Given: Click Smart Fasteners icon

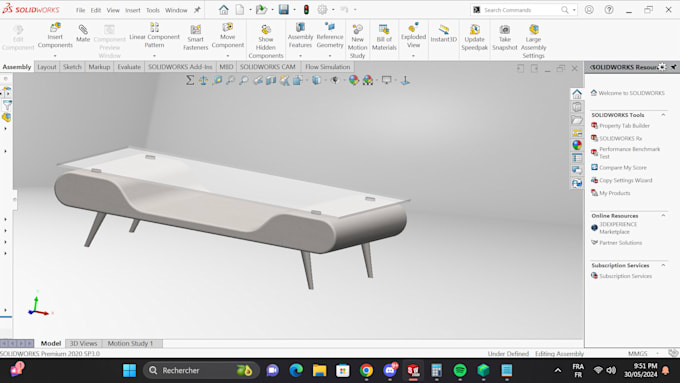Looking at the screenshot, I should (196, 37).
